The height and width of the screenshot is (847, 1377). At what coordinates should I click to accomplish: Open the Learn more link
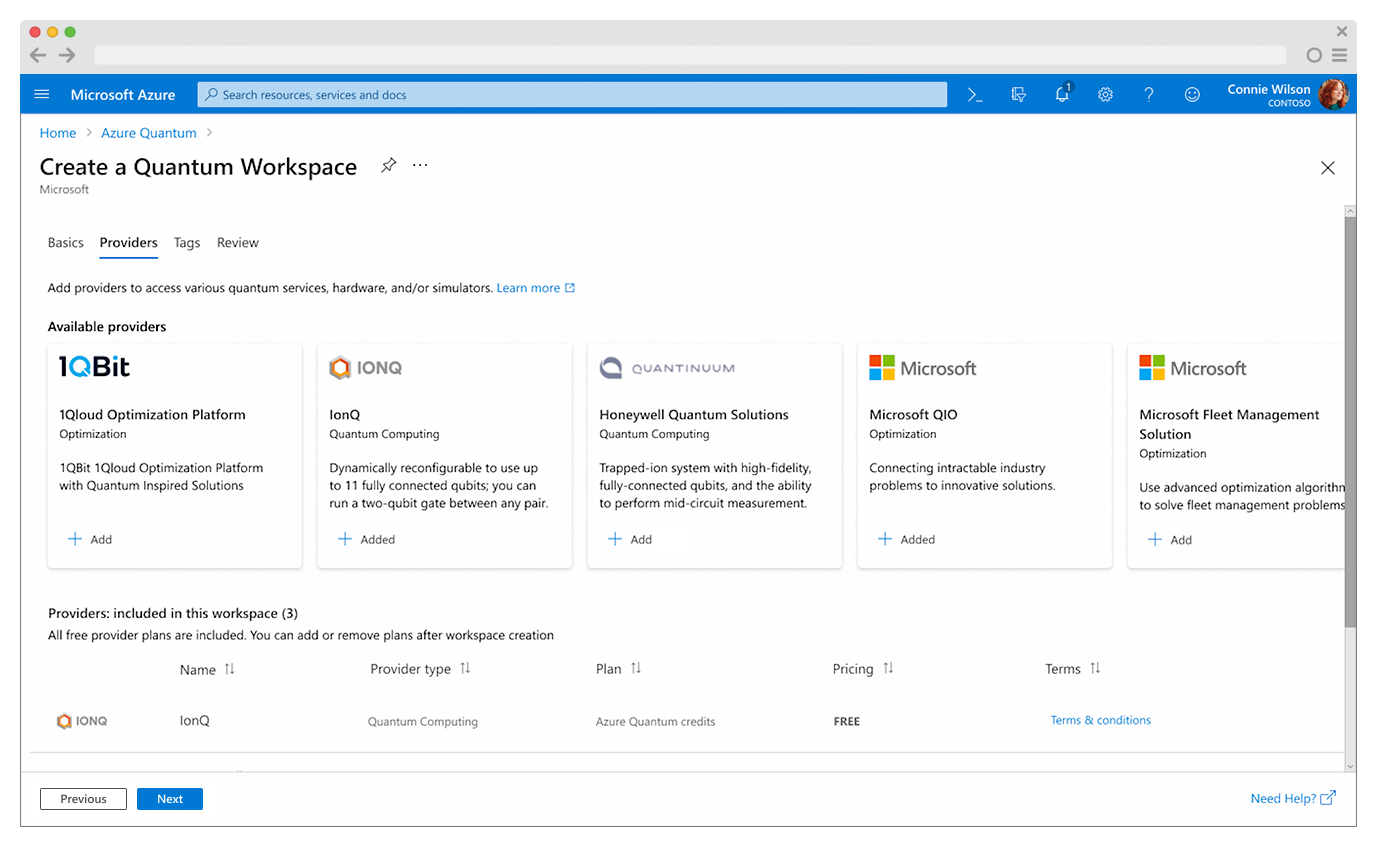(536, 287)
